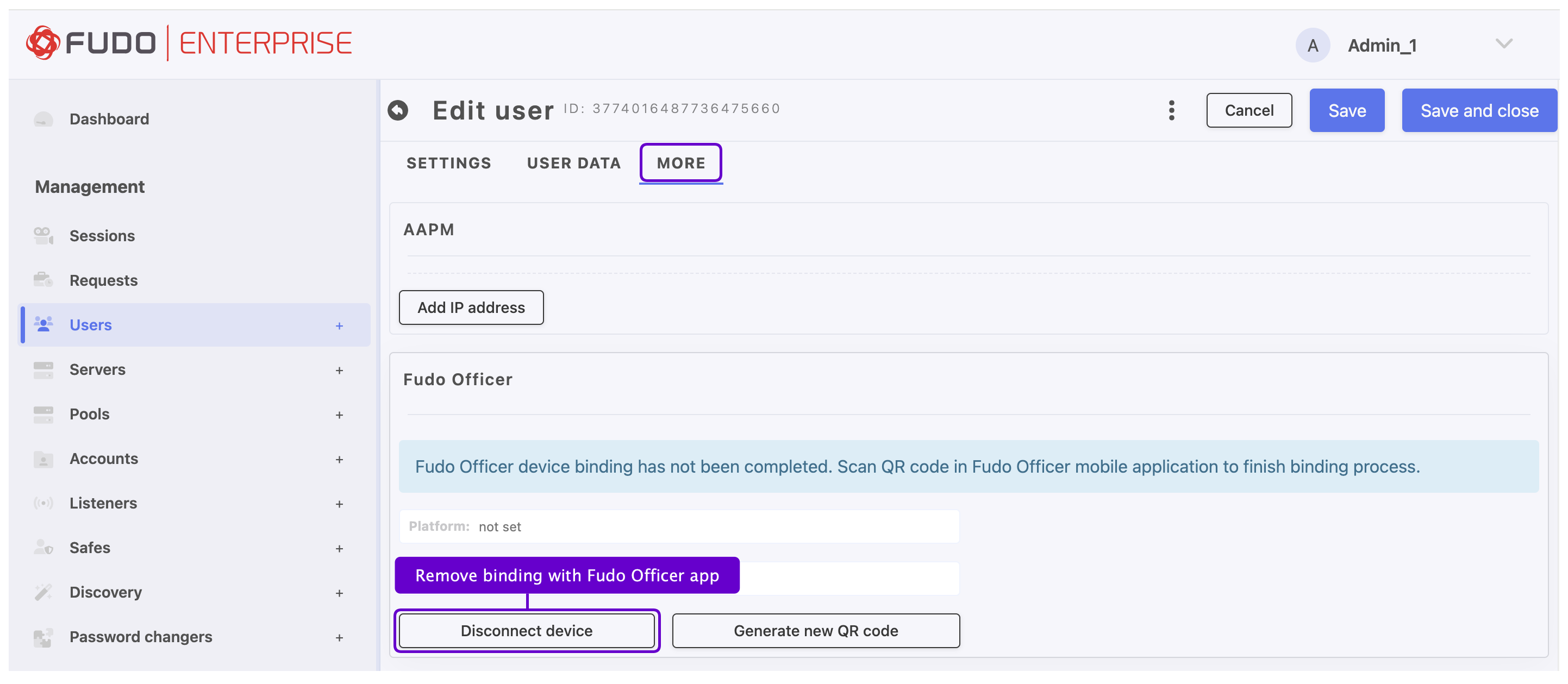Switch to the Settings tab

(x=448, y=163)
